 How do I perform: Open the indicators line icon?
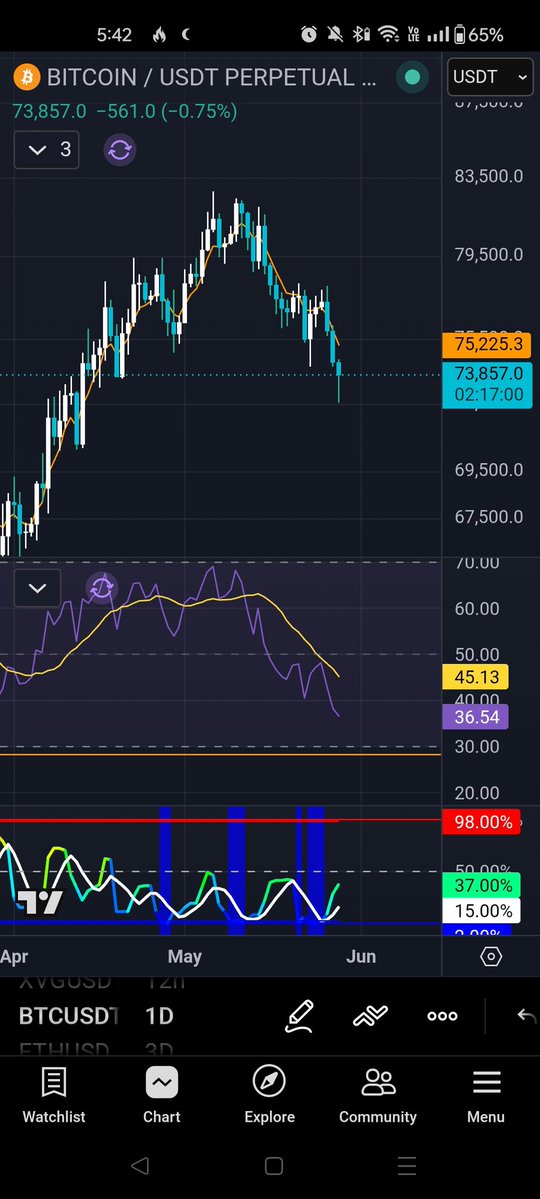click(370, 1016)
